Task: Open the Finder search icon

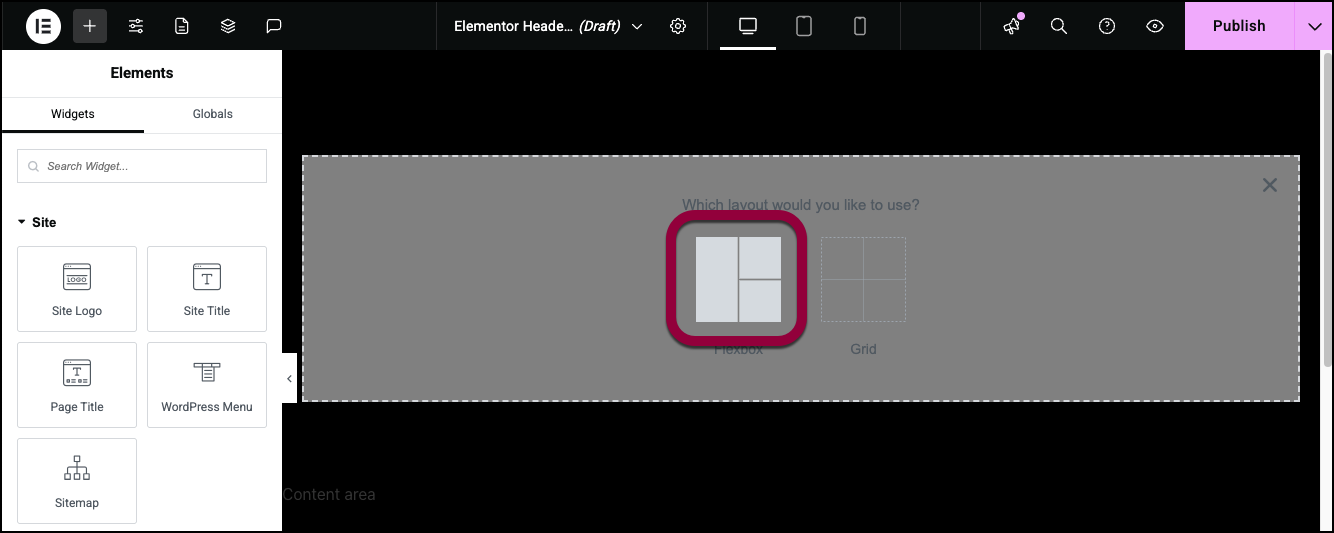Action: (x=1059, y=26)
